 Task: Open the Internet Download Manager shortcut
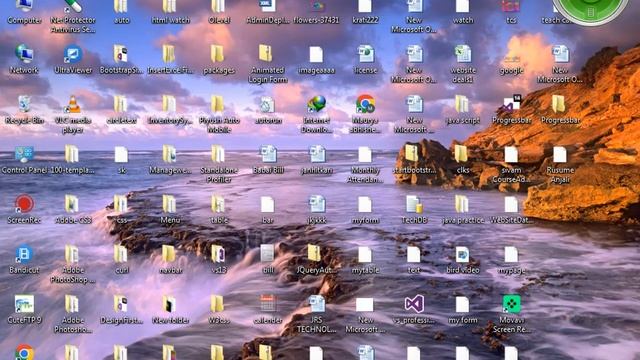[317, 104]
